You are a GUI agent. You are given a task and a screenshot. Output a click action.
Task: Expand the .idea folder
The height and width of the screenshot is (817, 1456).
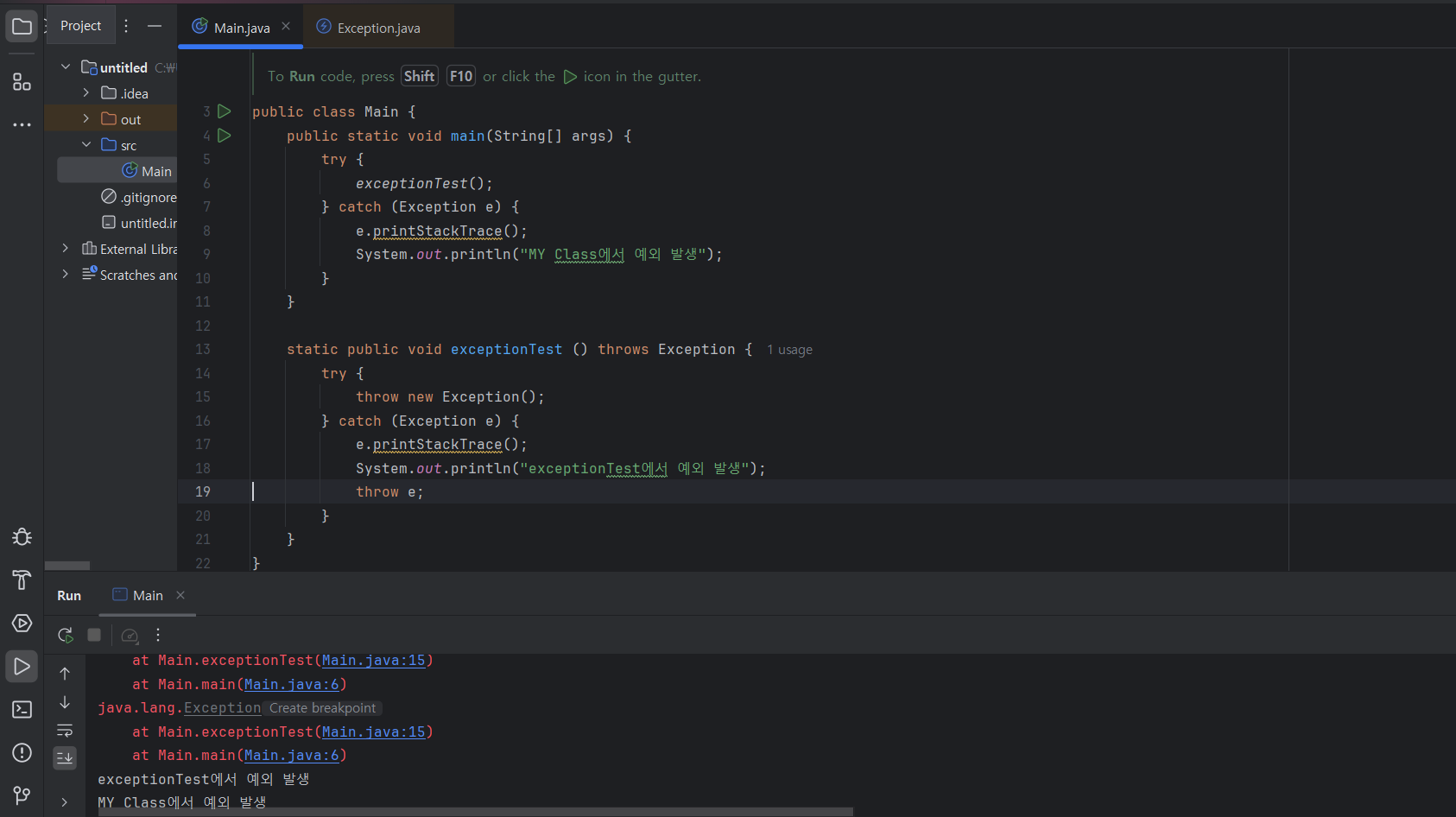point(85,92)
